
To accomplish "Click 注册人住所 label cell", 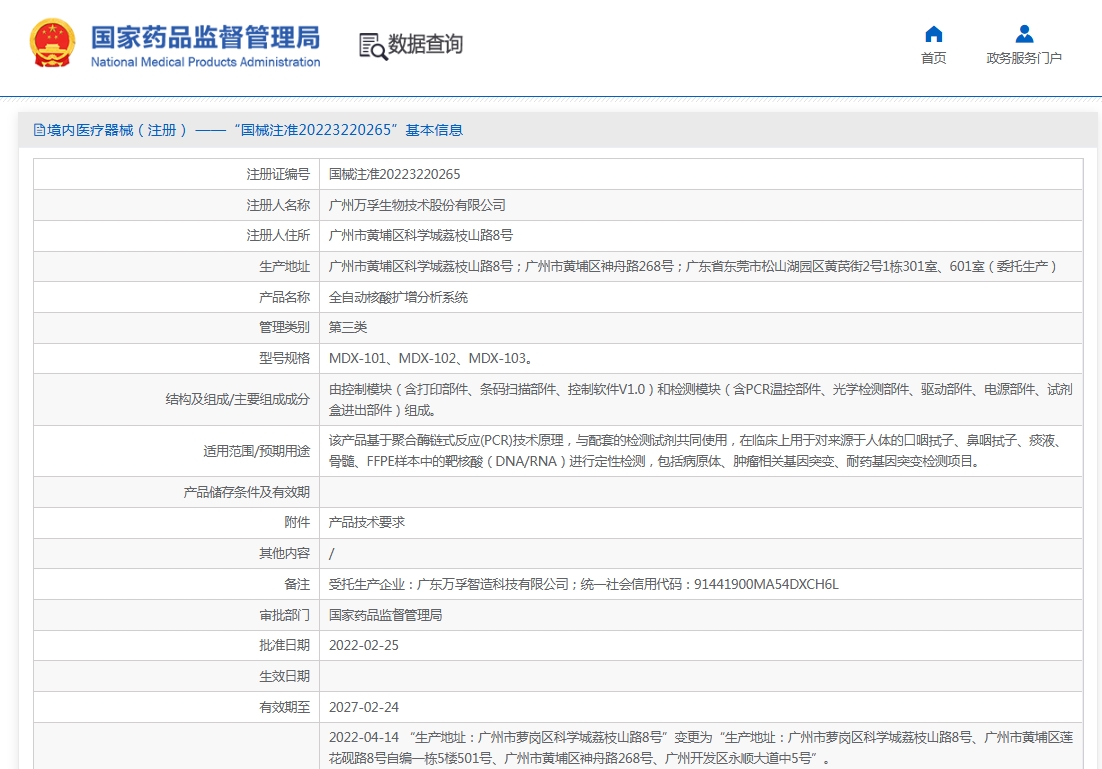I will click(x=176, y=235).
